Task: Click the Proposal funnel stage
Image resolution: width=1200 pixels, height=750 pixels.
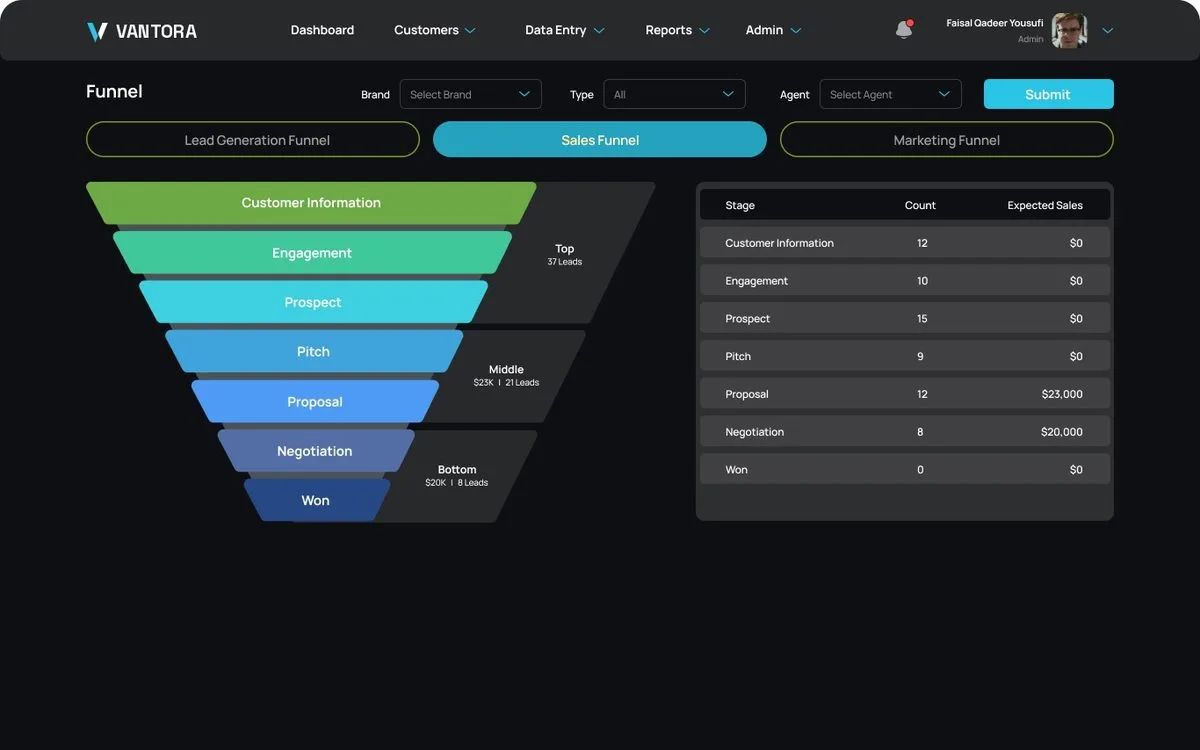Action: (x=315, y=402)
